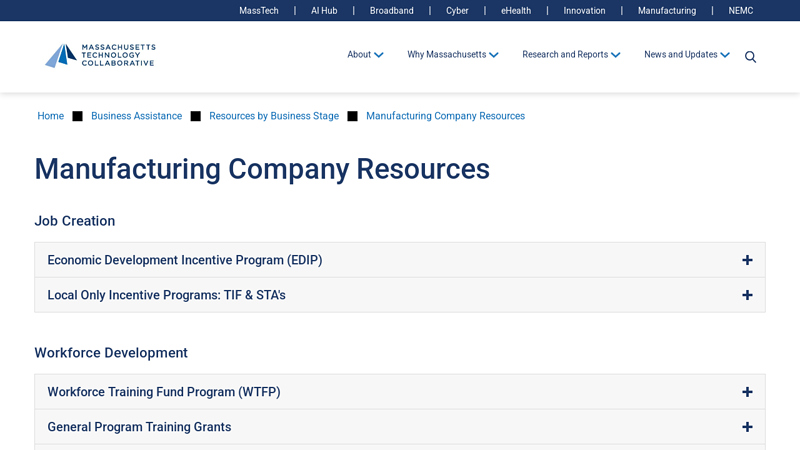Image resolution: width=800 pixels, height=450 pixels.
Task: Follow Resources by Business Stage breadcrumb
Action: [274, 116]
